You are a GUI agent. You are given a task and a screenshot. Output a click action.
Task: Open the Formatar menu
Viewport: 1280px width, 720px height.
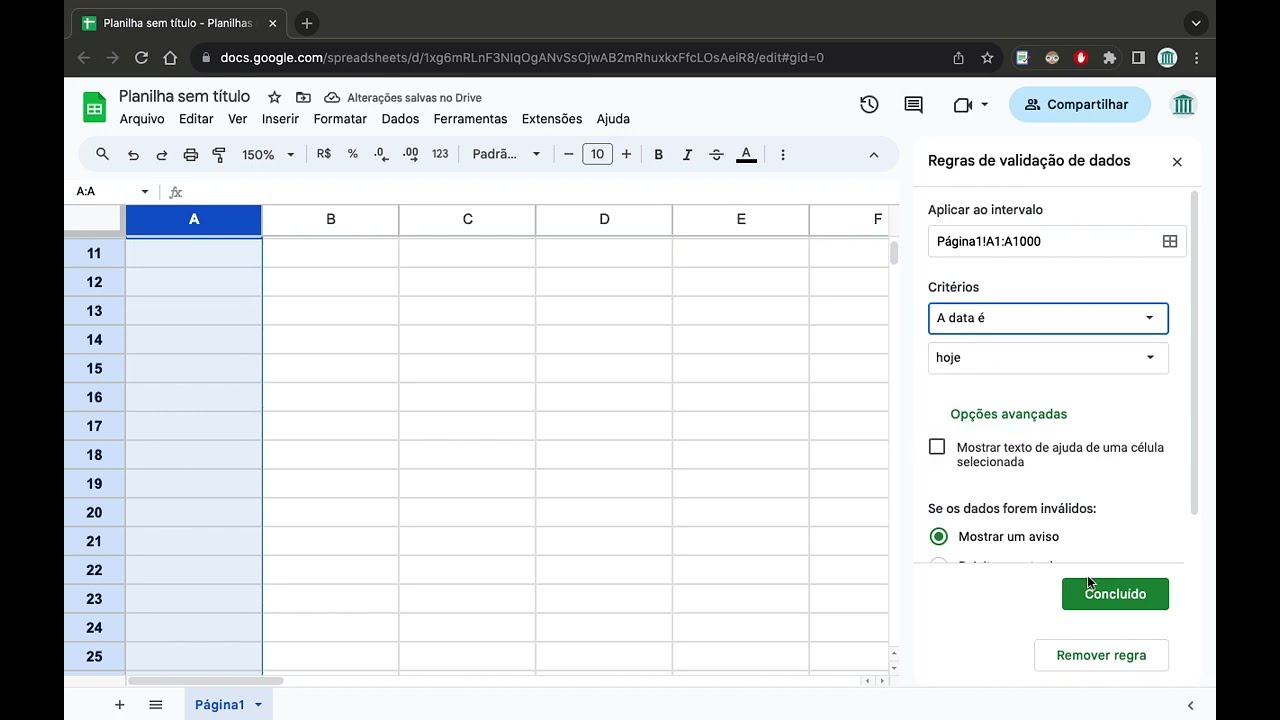(340, 119)
